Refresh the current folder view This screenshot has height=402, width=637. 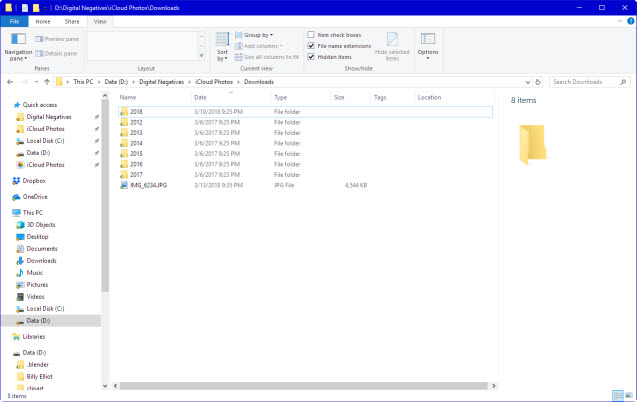(x=538, y=82)
